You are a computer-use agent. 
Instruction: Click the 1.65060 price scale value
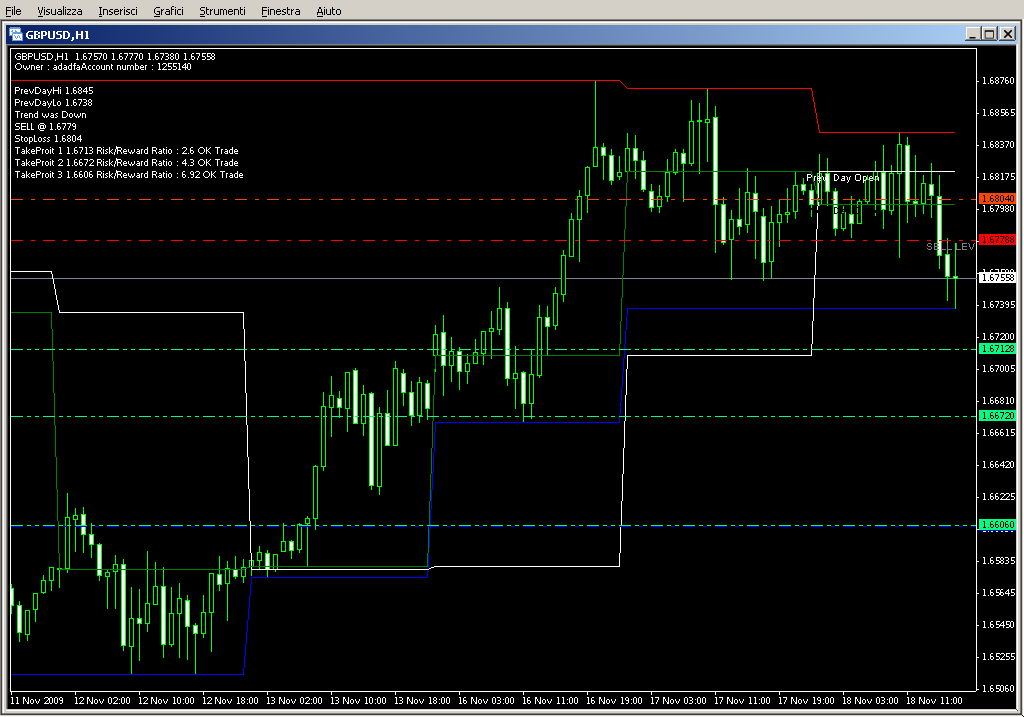[999, 688]
